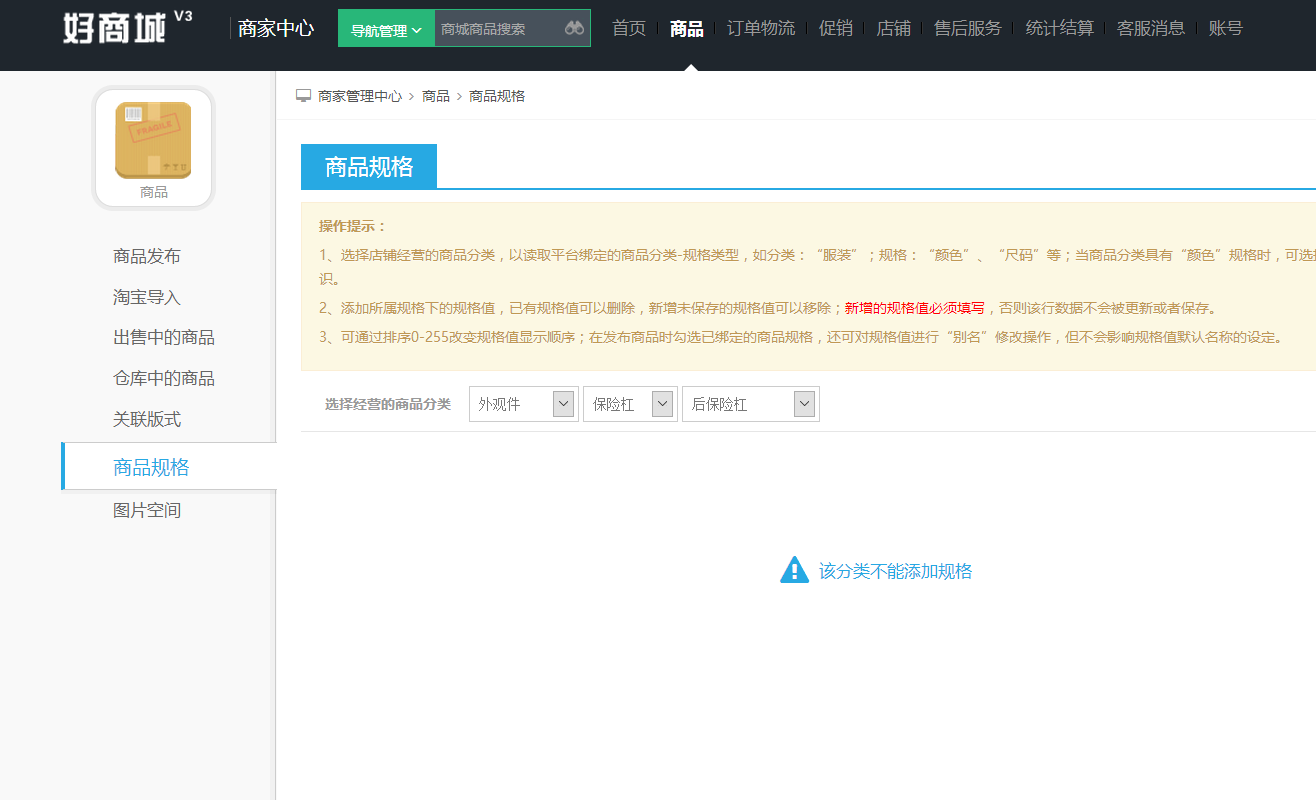The image size is (1316, 800).
Task: Open 出售中的商品 in sidebar
Action: click(164, 337)
